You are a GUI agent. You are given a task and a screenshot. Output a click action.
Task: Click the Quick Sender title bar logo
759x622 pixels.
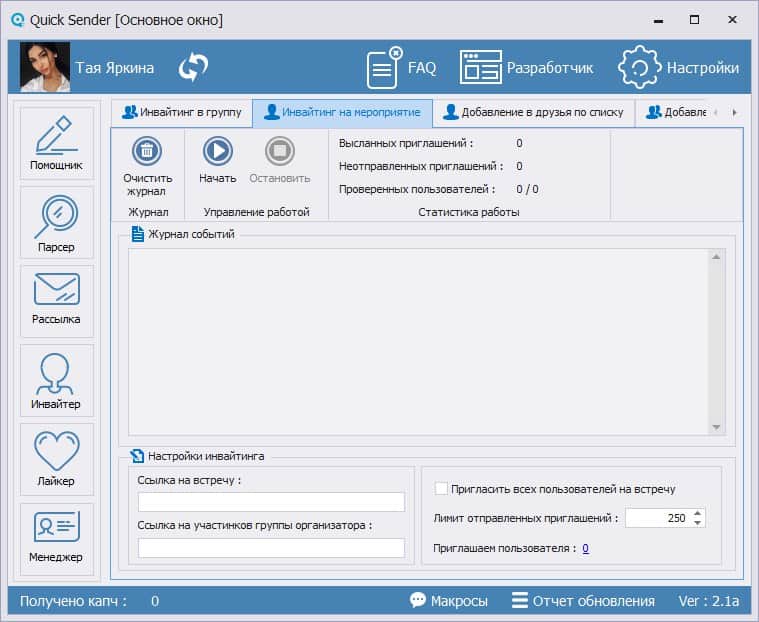tap(17, 20)
